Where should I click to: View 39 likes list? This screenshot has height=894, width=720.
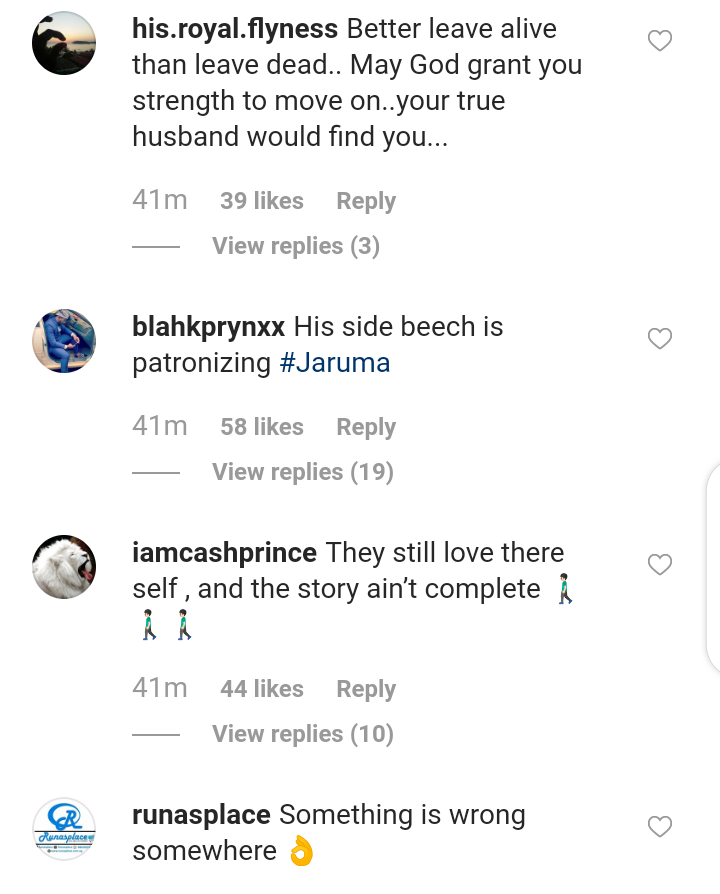(262, 201)
